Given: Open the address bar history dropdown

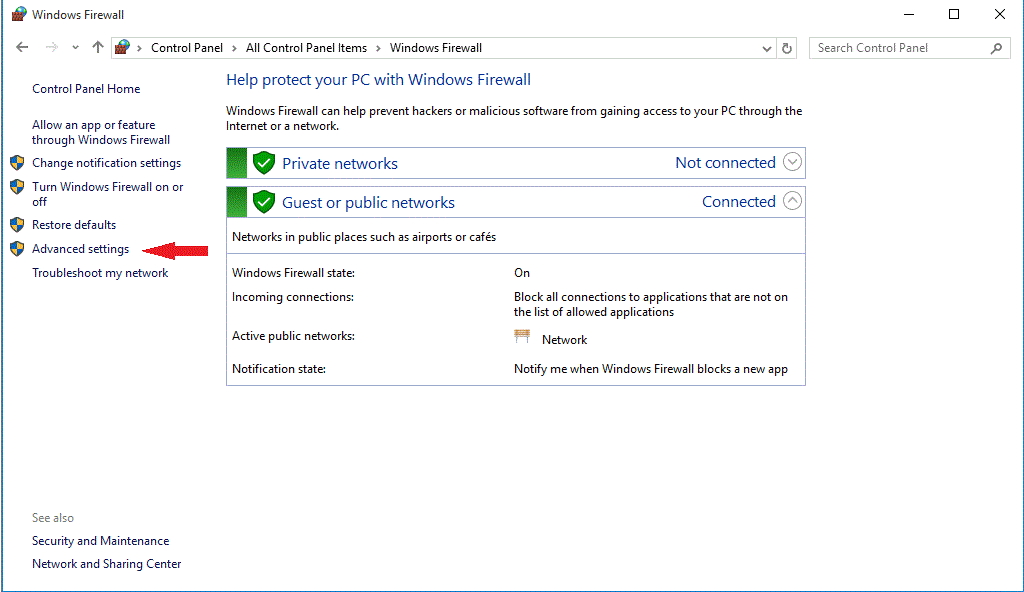Looking at the screenshot, I should pyautogui.click(x=766, y=47).
